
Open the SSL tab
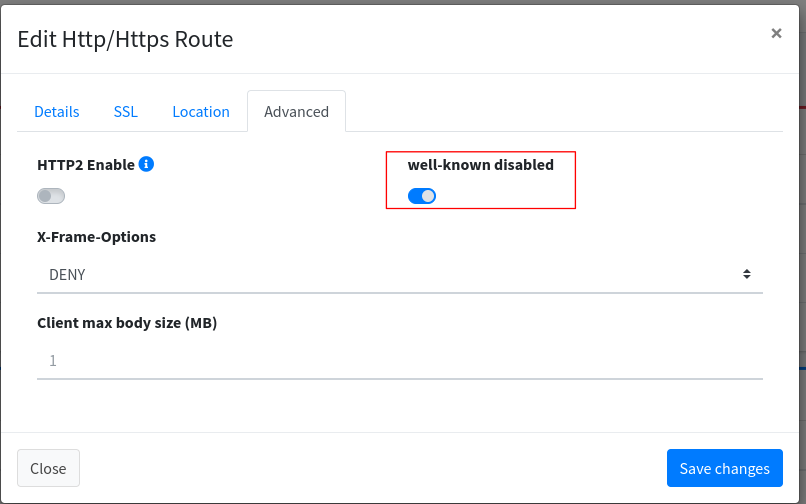[126, 112]
